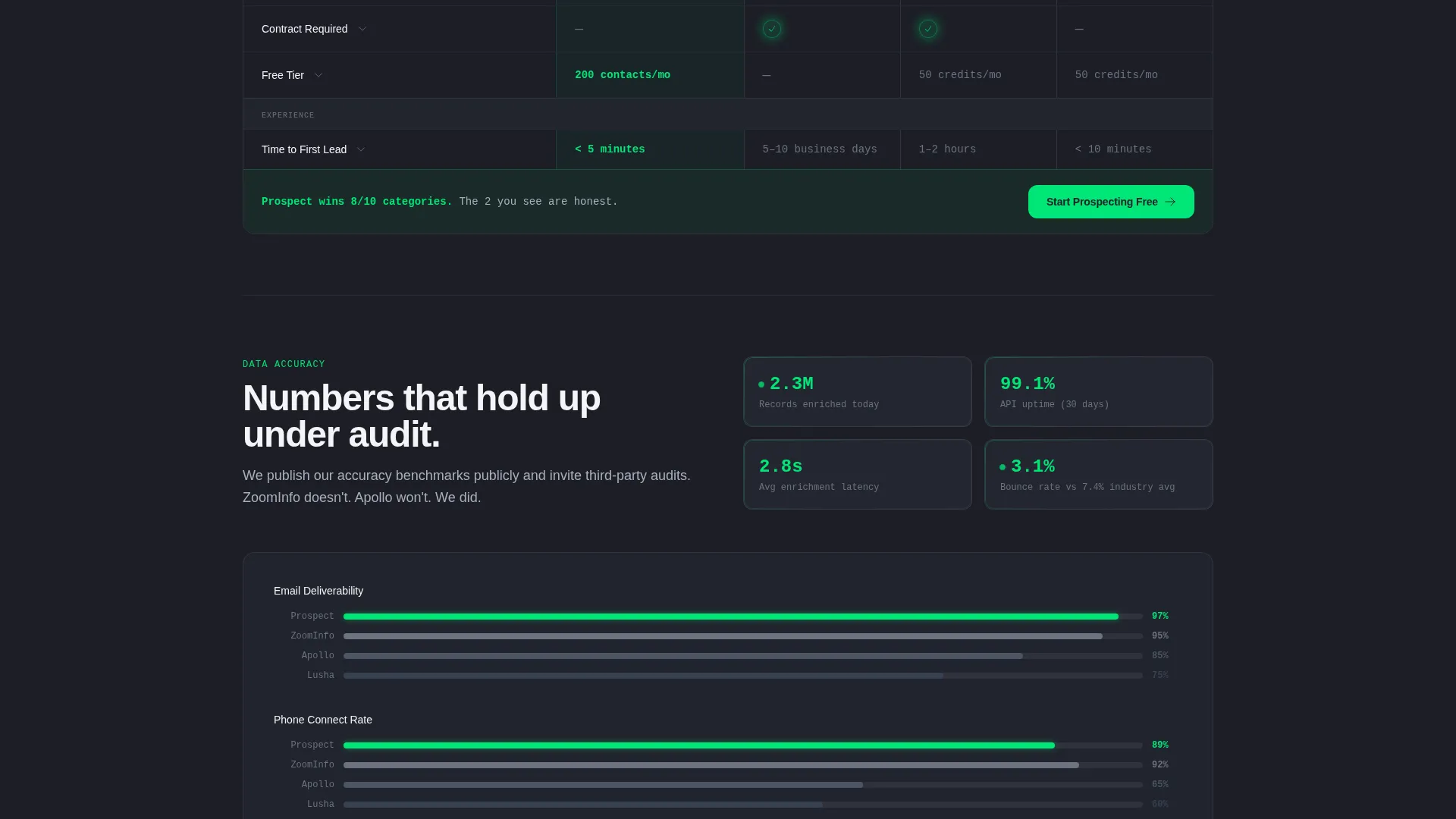Expand the Free Tier row chevron
The height and width of the screenshot is (819, 1456).
pos(318,75)
